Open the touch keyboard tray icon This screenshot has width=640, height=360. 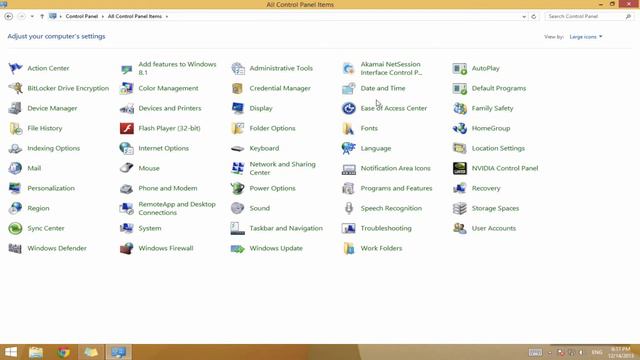pos(536,352)
